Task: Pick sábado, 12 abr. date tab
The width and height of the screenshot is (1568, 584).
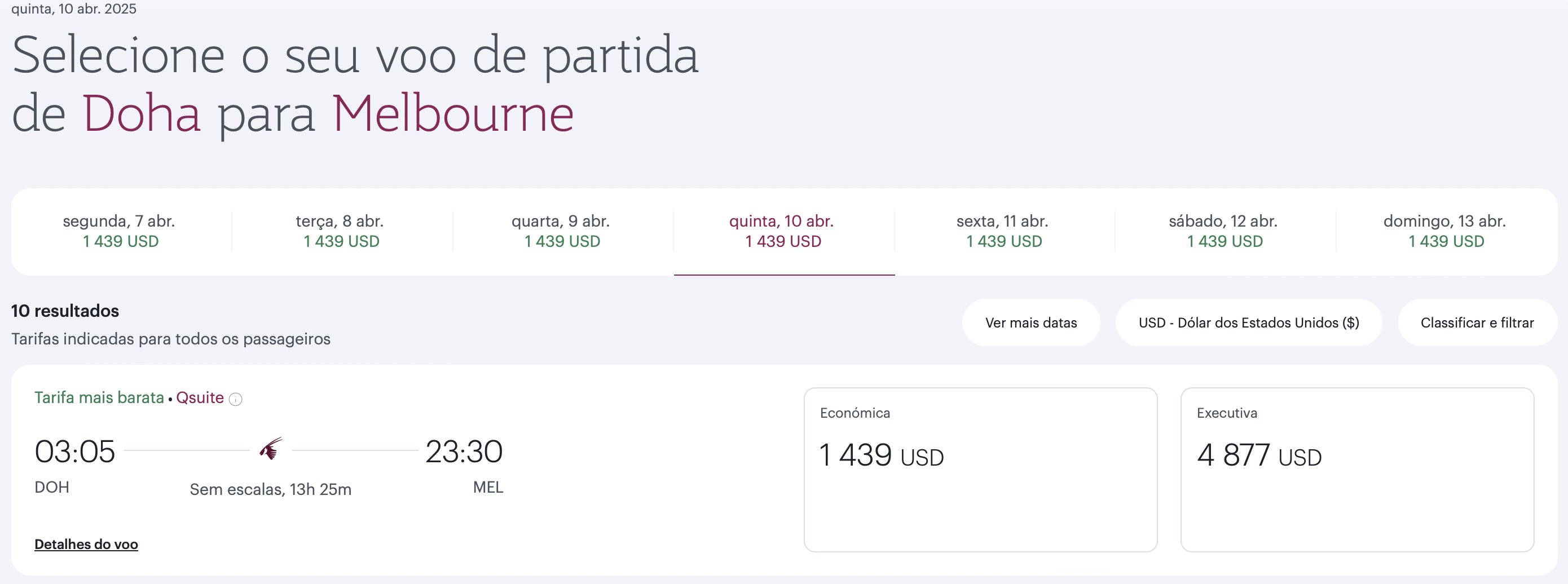Action: (1225, 231)
